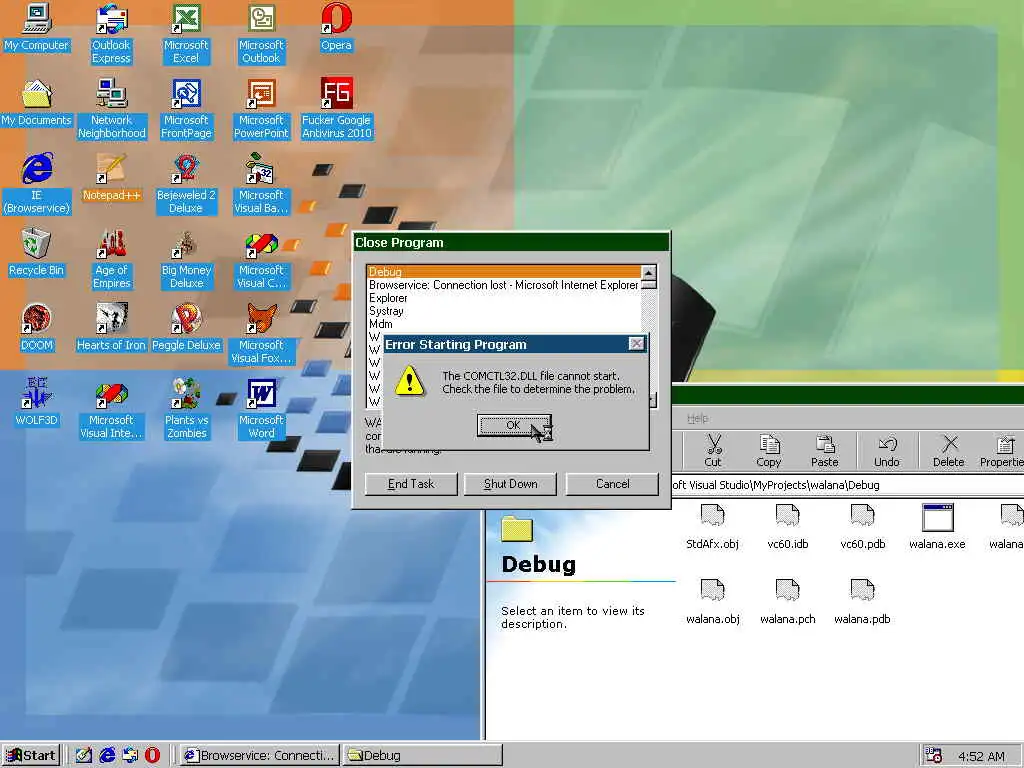Launch Opera from quick launch bar

[152, 756]
